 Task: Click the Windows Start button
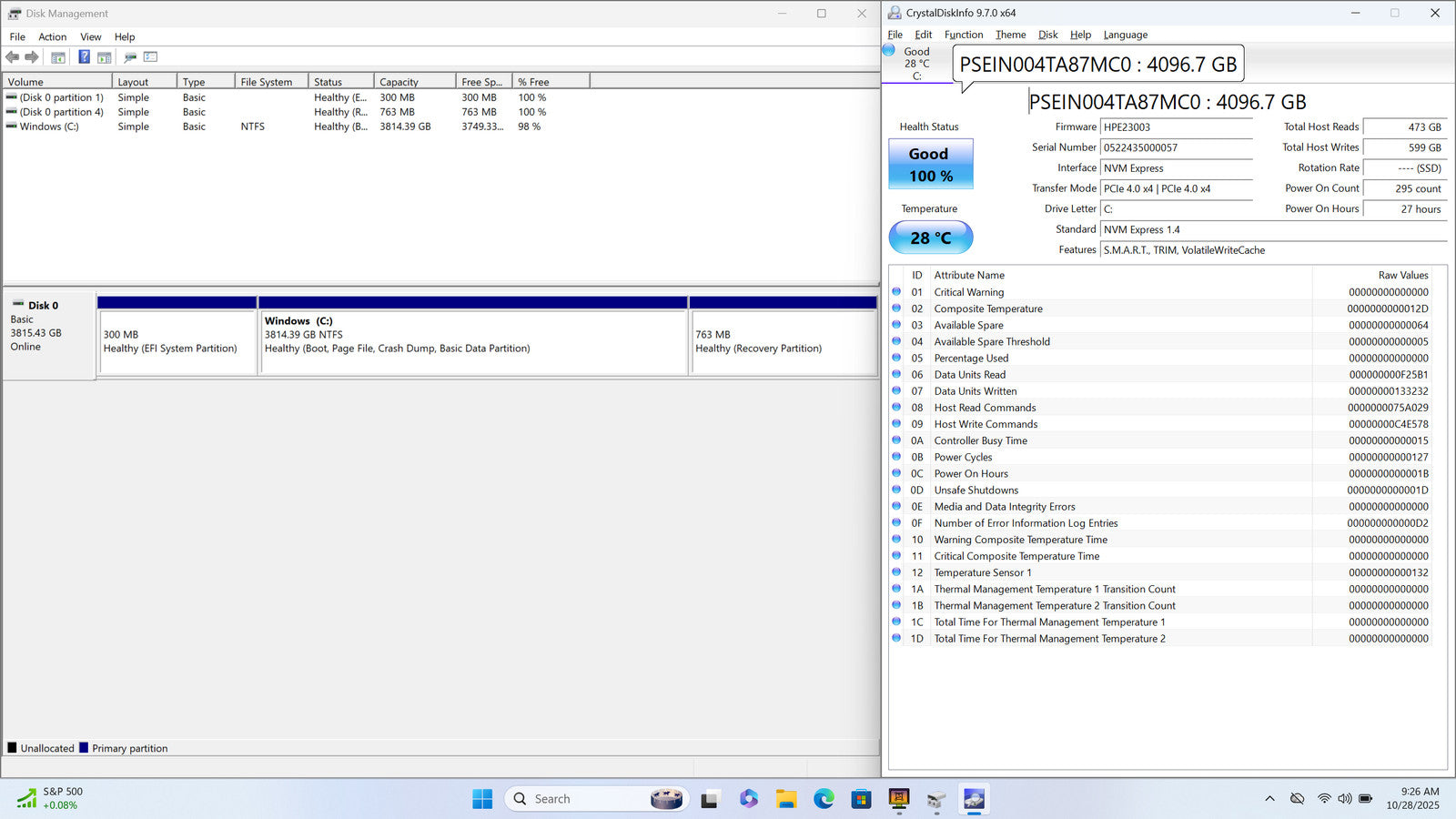482,799
